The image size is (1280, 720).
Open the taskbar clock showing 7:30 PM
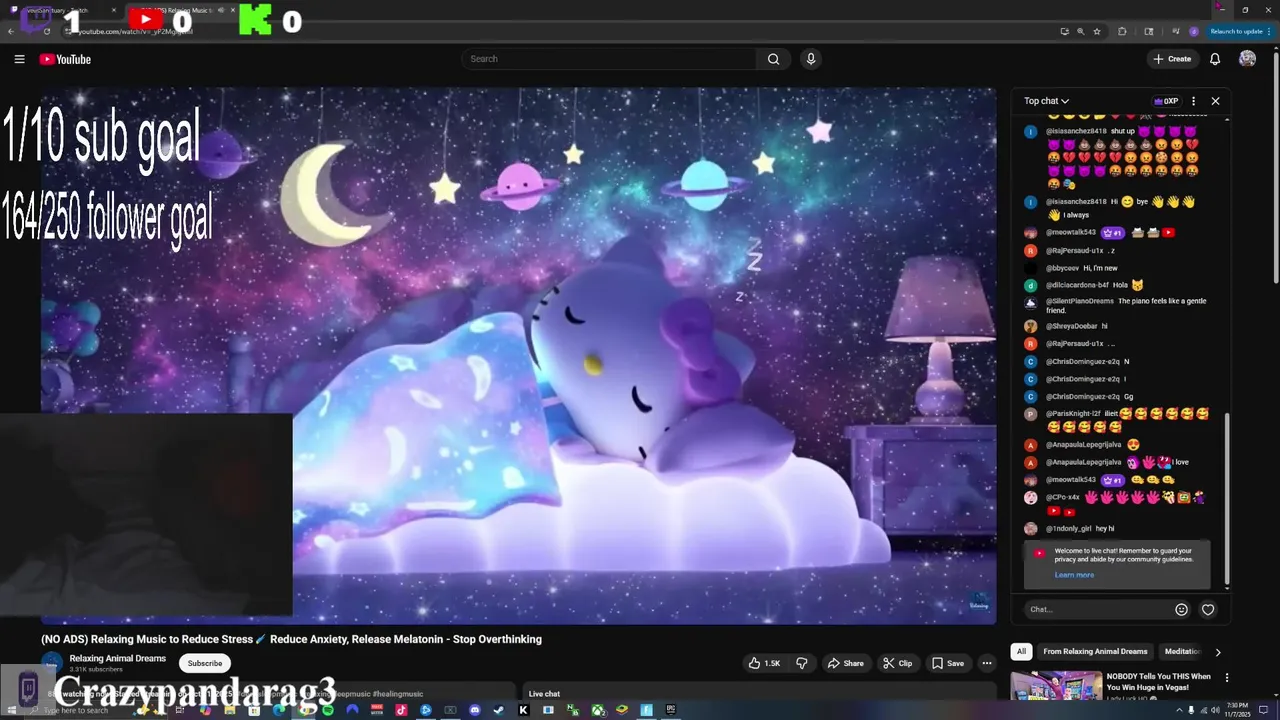(1236, 709)
